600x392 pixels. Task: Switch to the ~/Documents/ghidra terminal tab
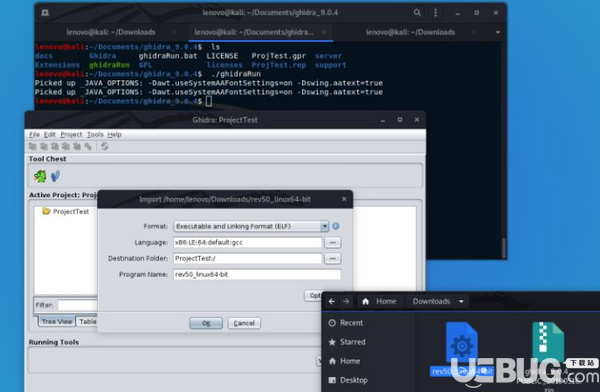click(260, 32)
